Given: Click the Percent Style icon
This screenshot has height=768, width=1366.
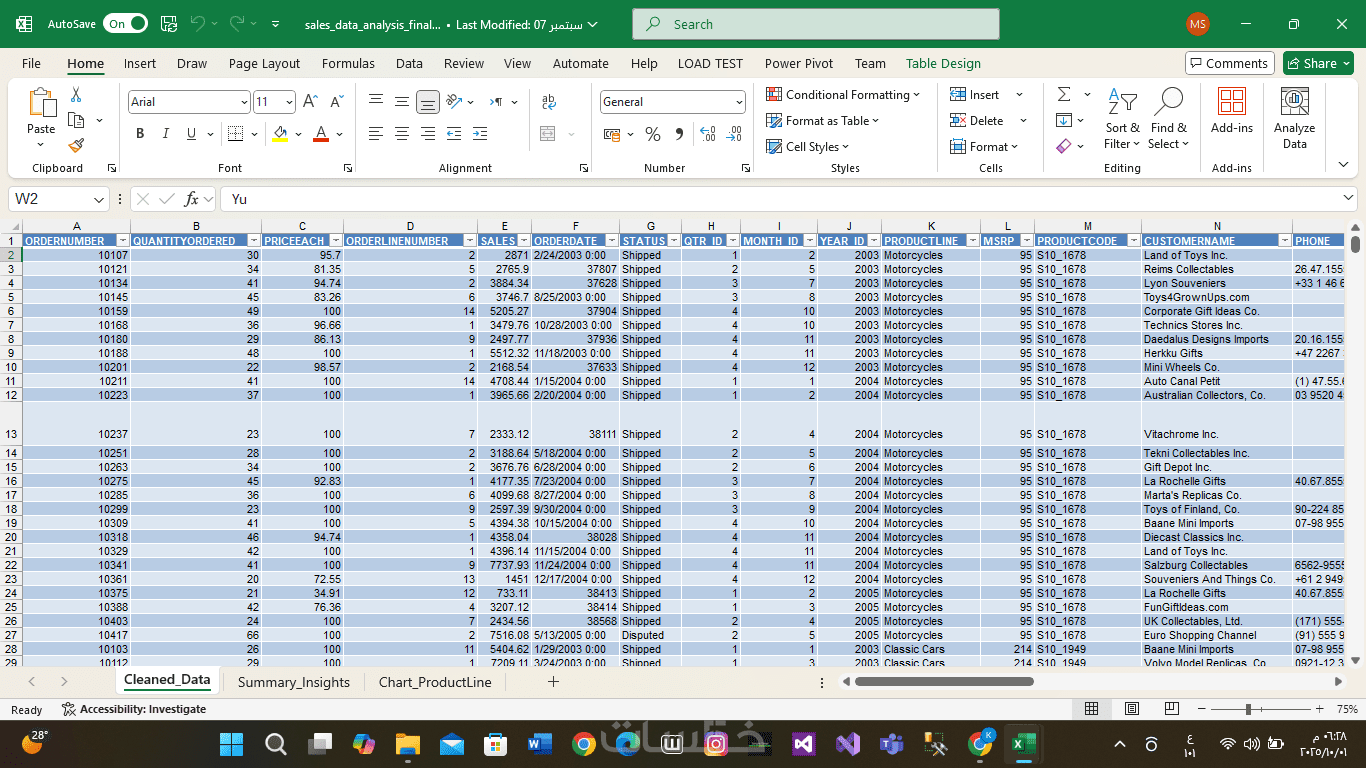Looking at the screenshot, I should click(x=653, y=134).
